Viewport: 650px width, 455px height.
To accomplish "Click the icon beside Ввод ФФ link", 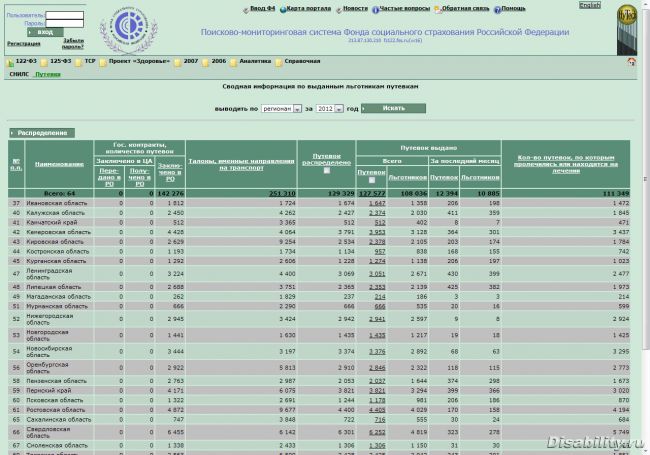I will (246, 10).
